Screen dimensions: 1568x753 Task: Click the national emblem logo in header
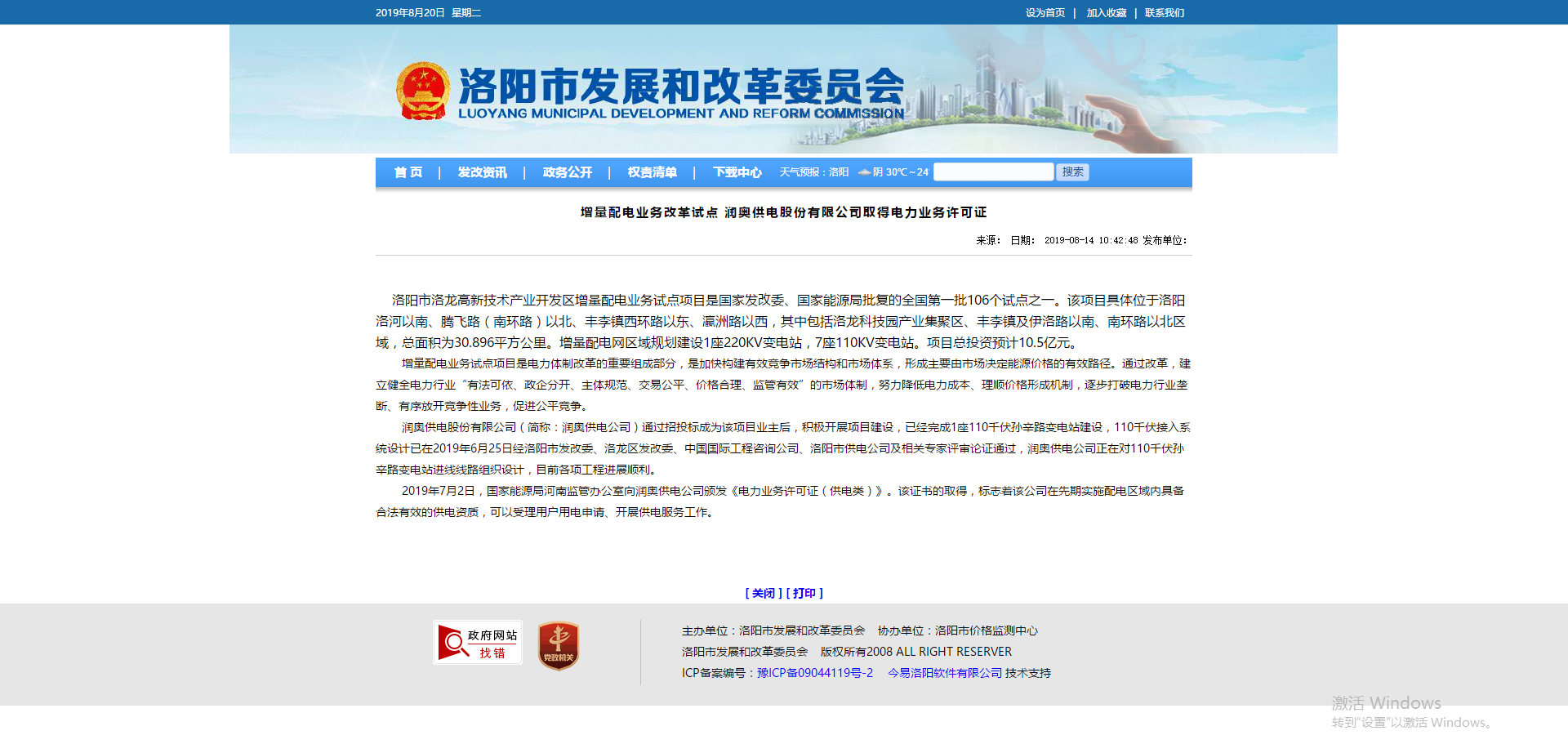point(423,91)
